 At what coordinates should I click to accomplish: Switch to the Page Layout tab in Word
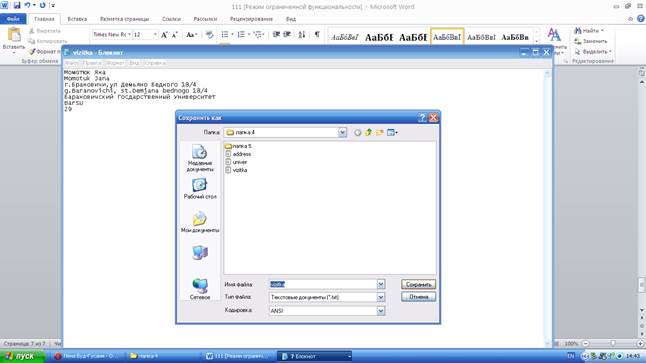tap(124, 19)
